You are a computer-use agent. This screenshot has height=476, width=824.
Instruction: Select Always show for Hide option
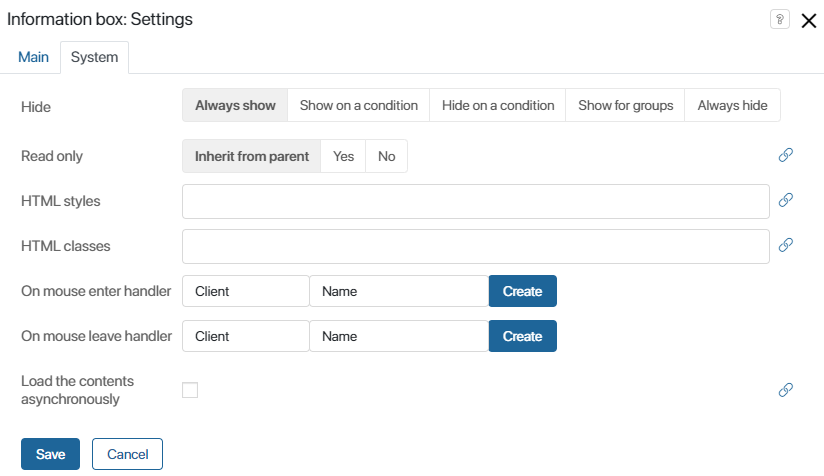[x=235, y=105]
